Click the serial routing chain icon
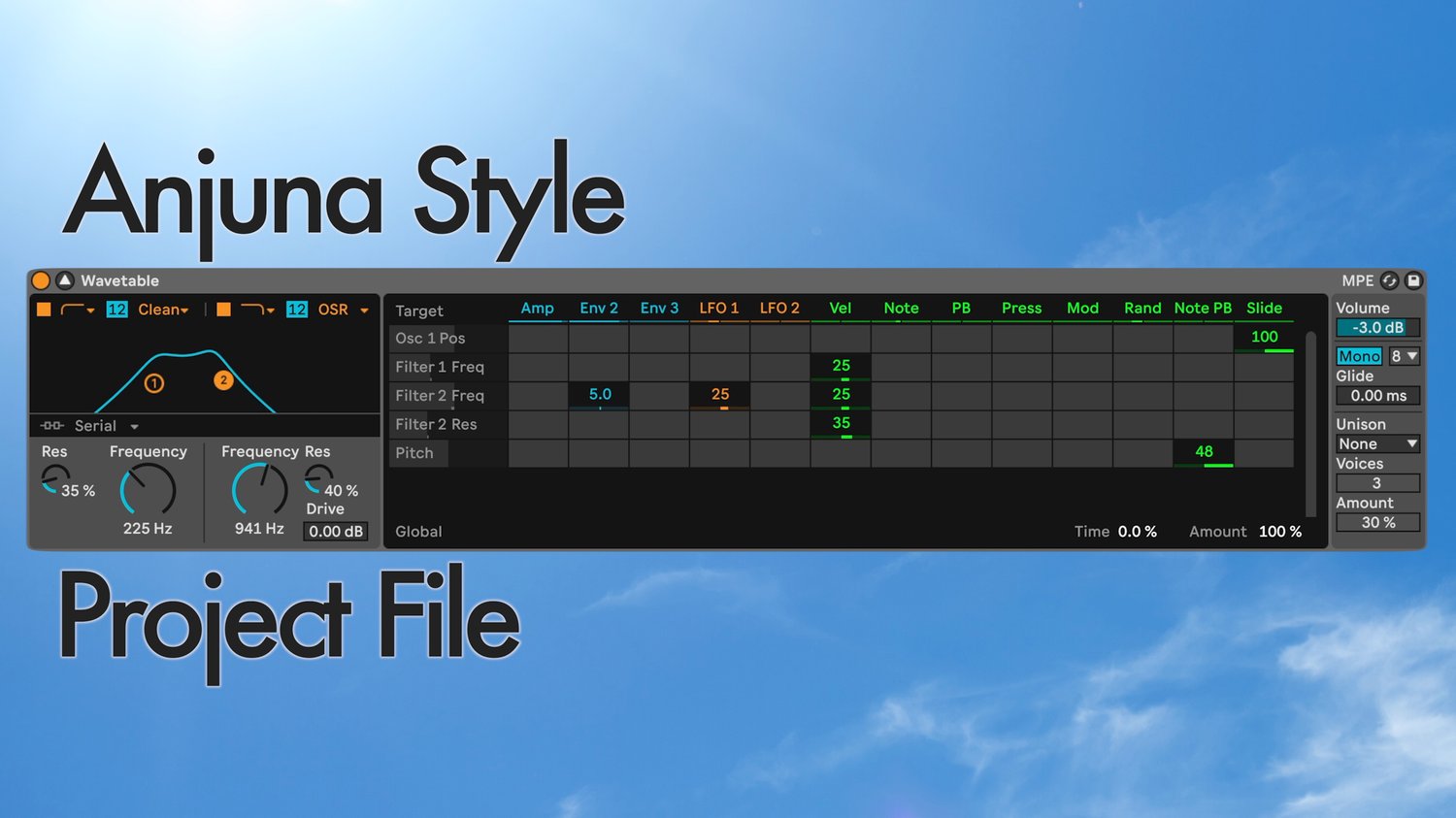Viewport: 1456px width, 818px height. tap(52, 426)
